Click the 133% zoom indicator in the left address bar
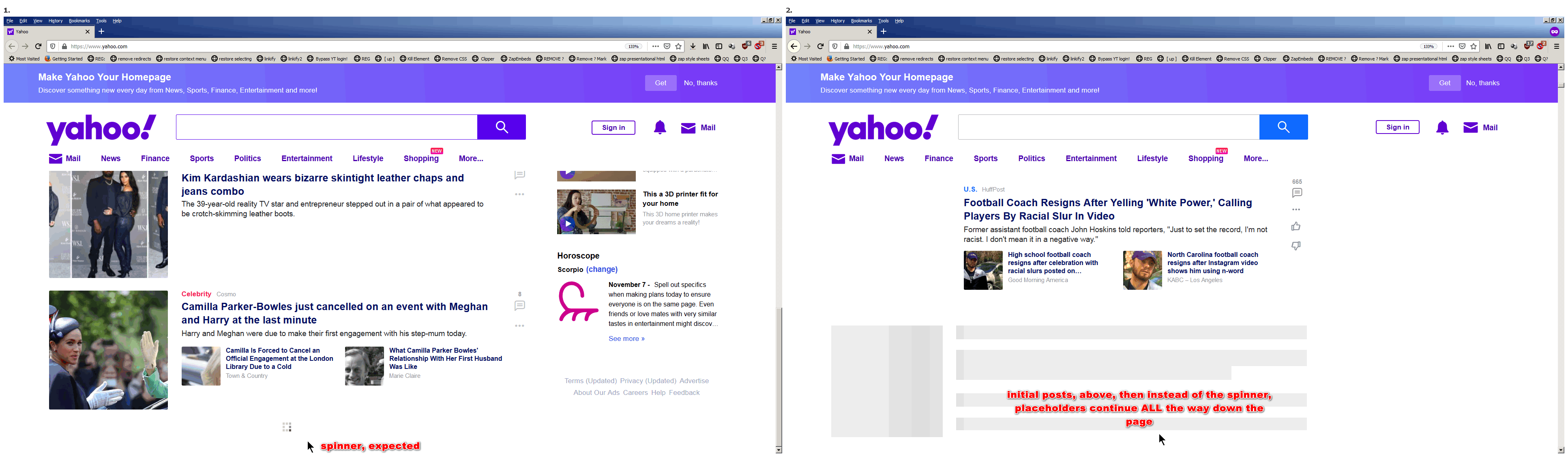 click(x=634, y=46)
